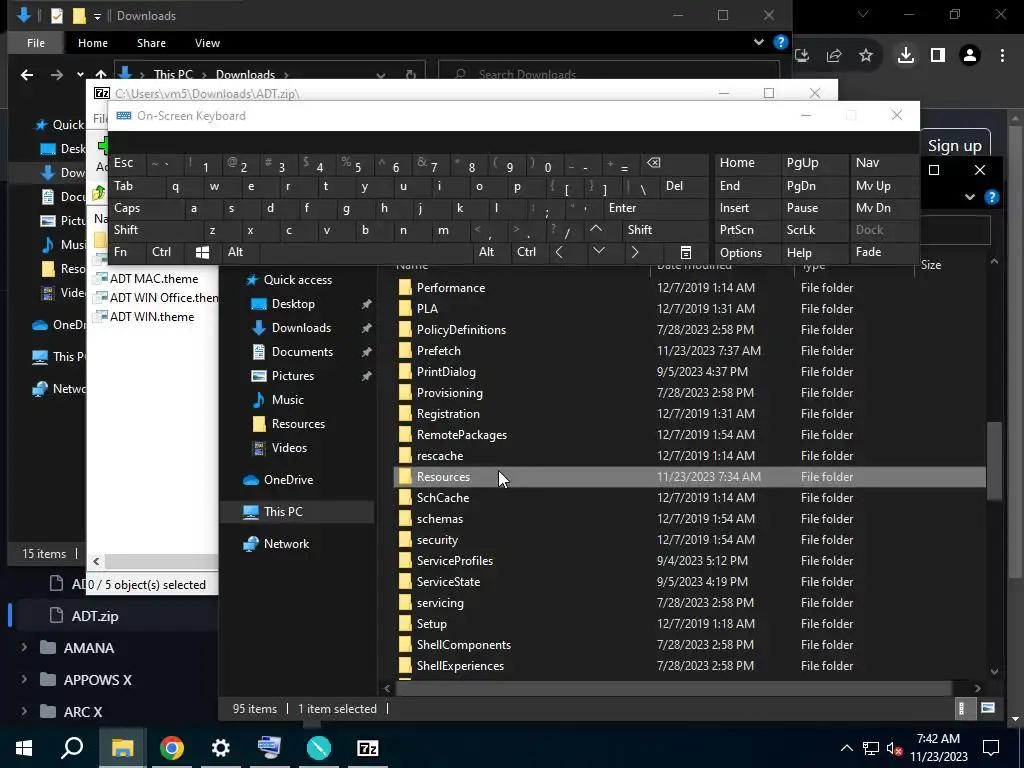Expand the AMANA folder tree item
The height and width of the screenshot is (768, 1024).
pos(24,648)
